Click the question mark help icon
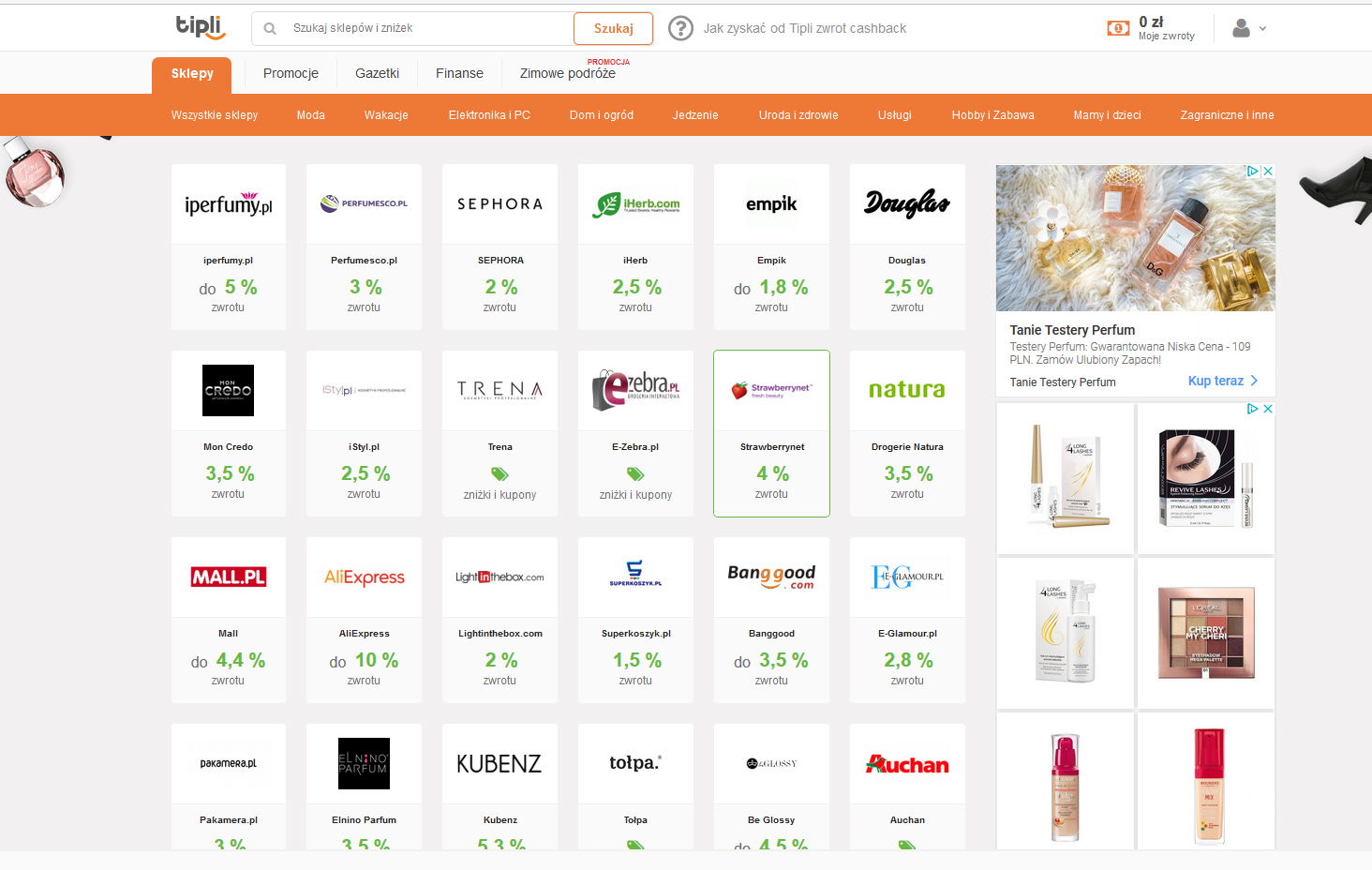Viewport: 1372px width, 870px height. point(680,28)
